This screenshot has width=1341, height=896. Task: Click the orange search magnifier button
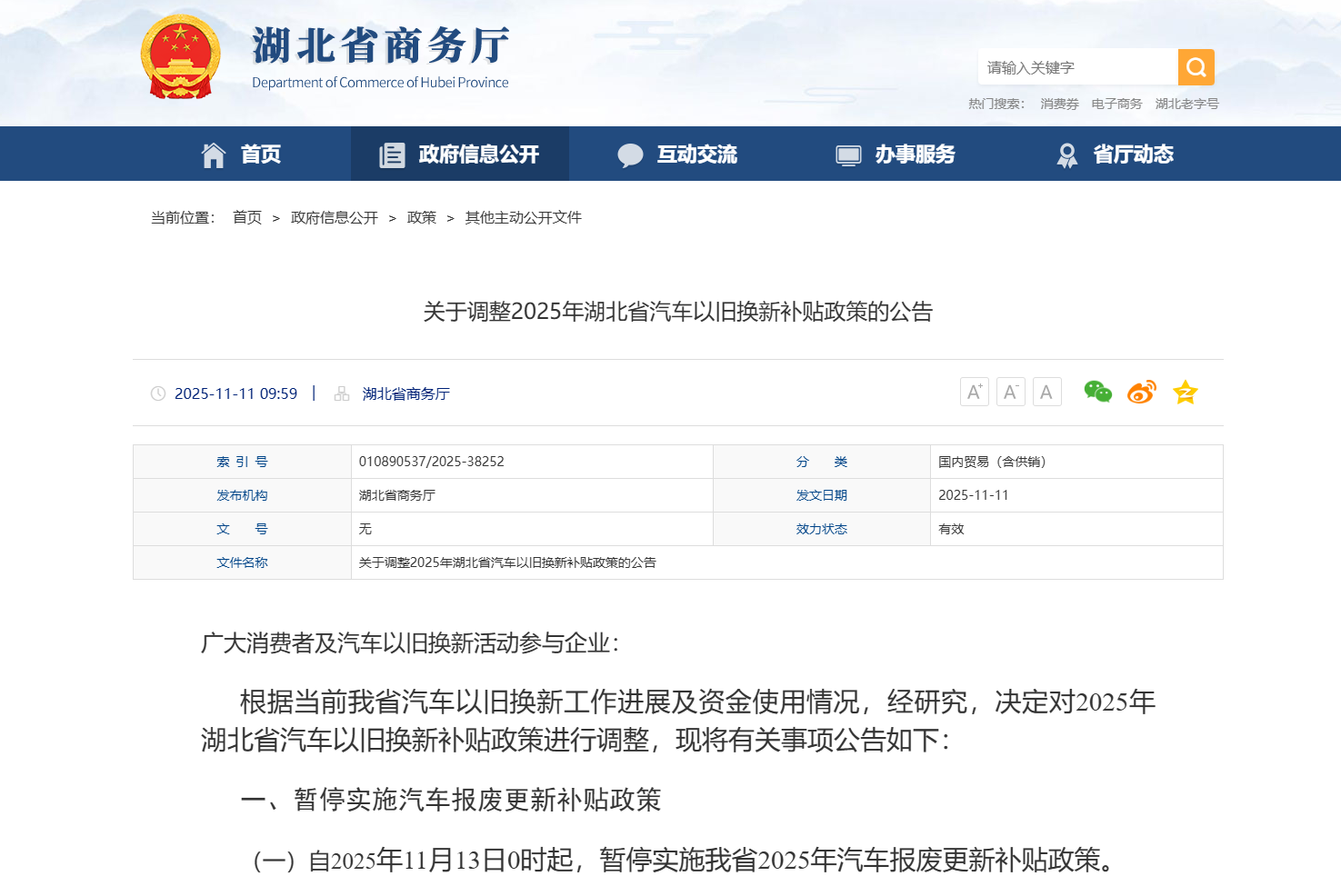(1196, 67)
